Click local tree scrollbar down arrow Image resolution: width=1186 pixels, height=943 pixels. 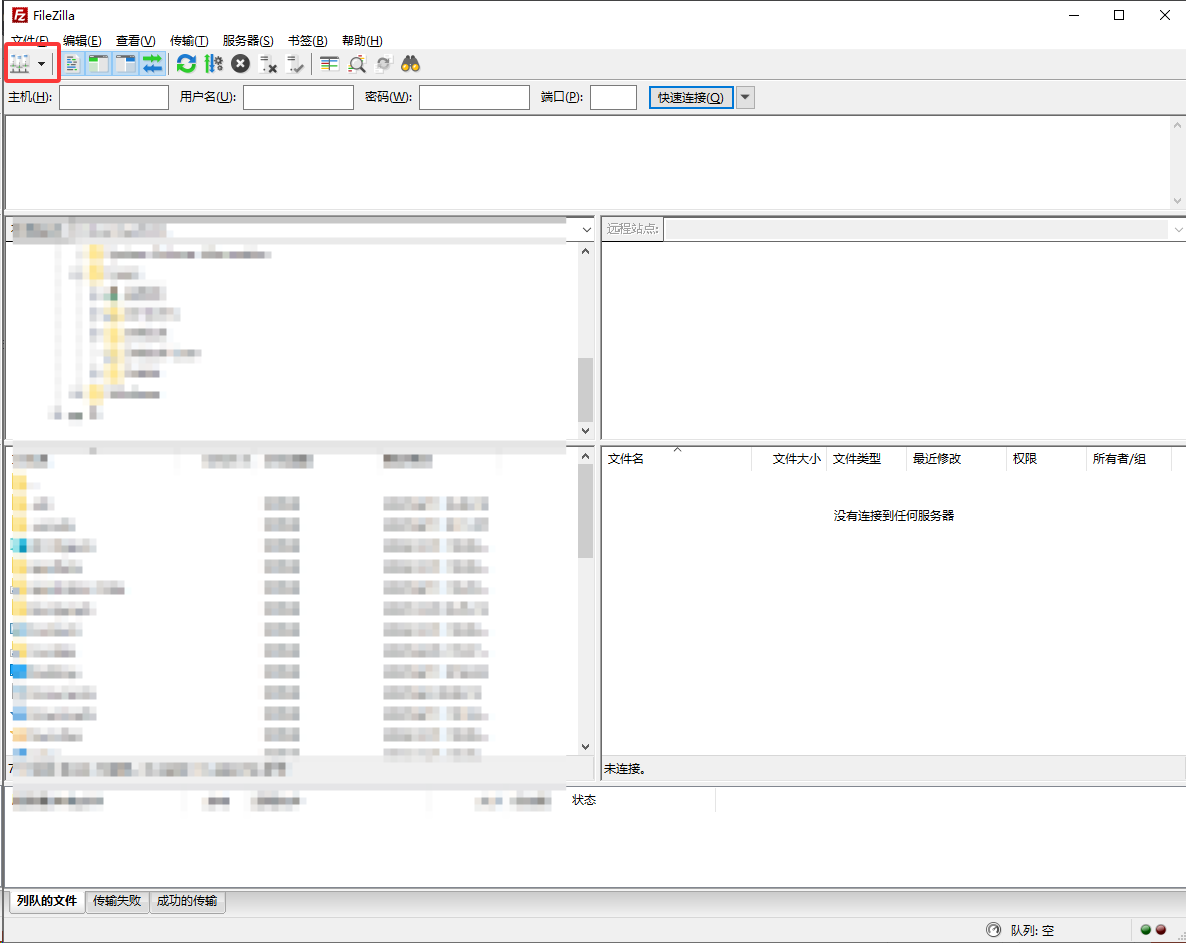(585, 430)
